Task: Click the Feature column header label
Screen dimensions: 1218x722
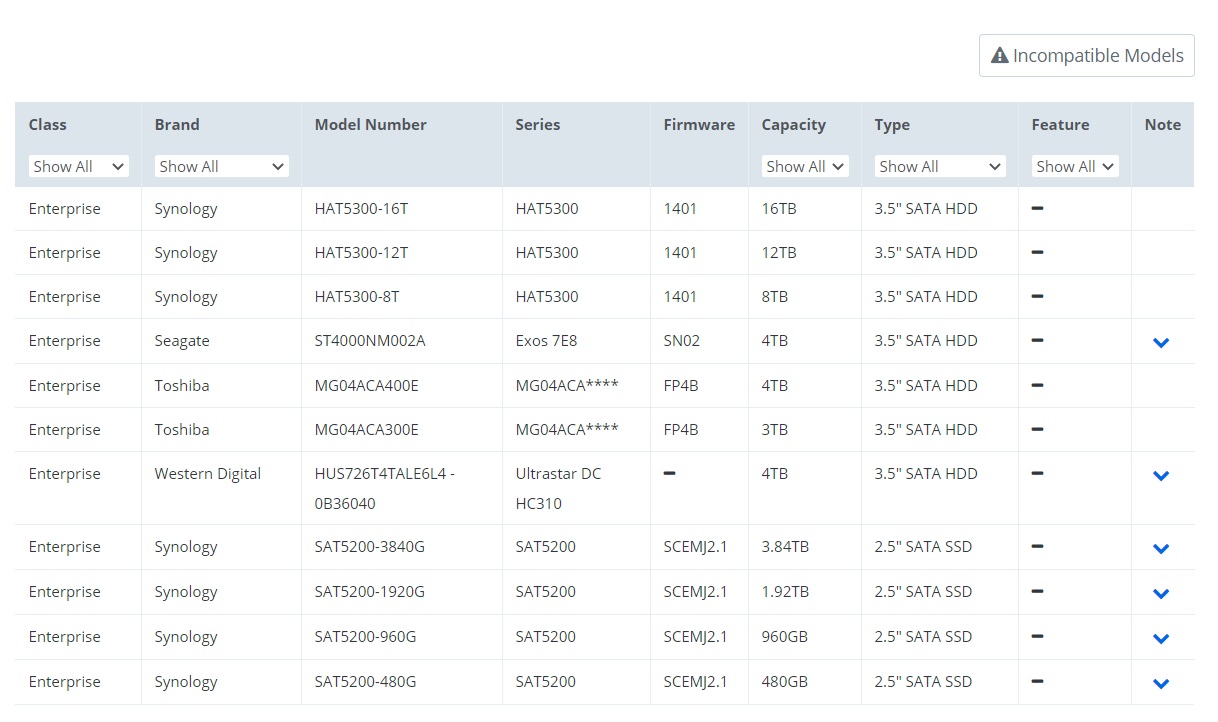Action: [x=1060, y=125]
